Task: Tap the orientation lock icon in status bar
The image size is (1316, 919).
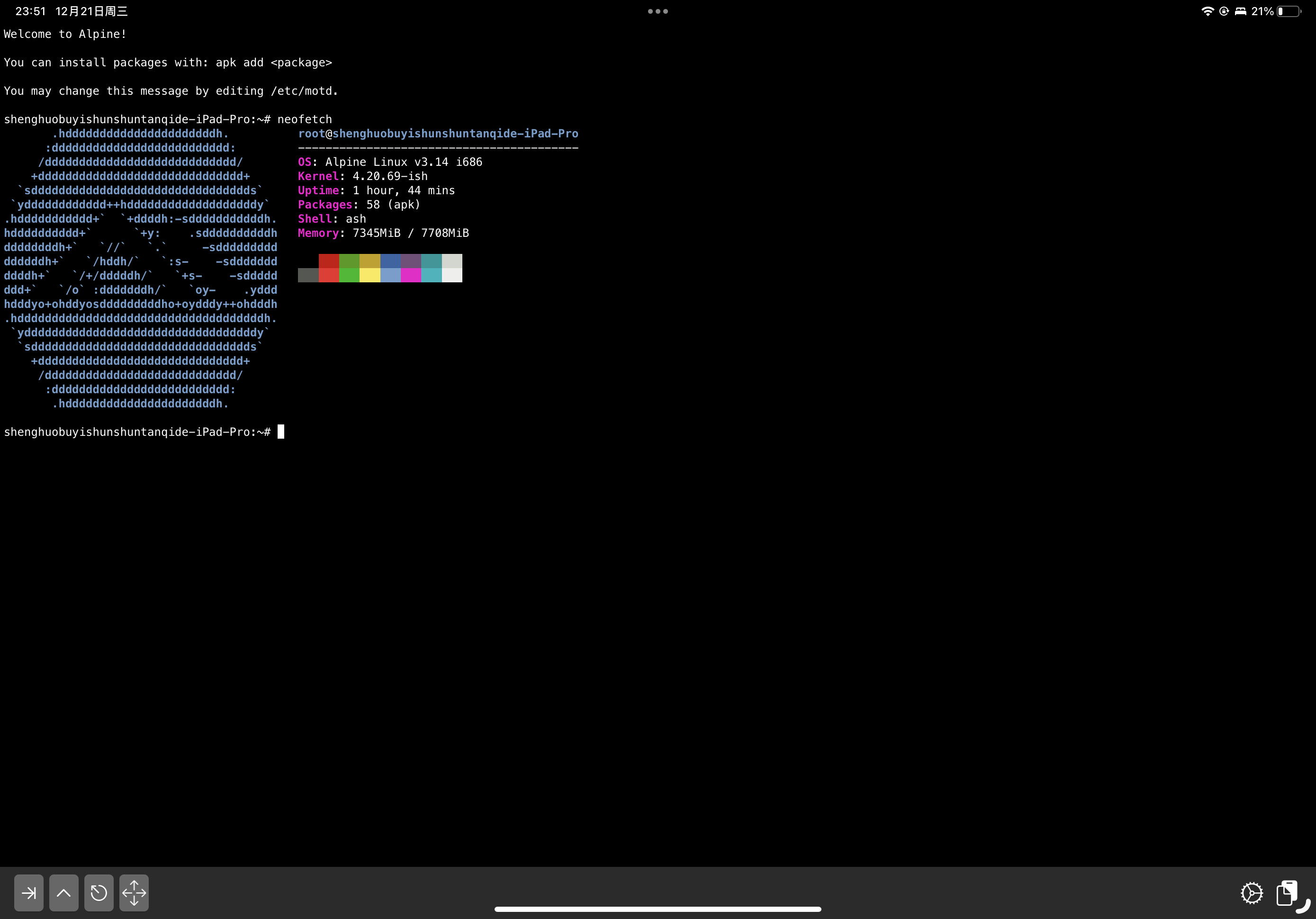Action: pos(1224,11)
